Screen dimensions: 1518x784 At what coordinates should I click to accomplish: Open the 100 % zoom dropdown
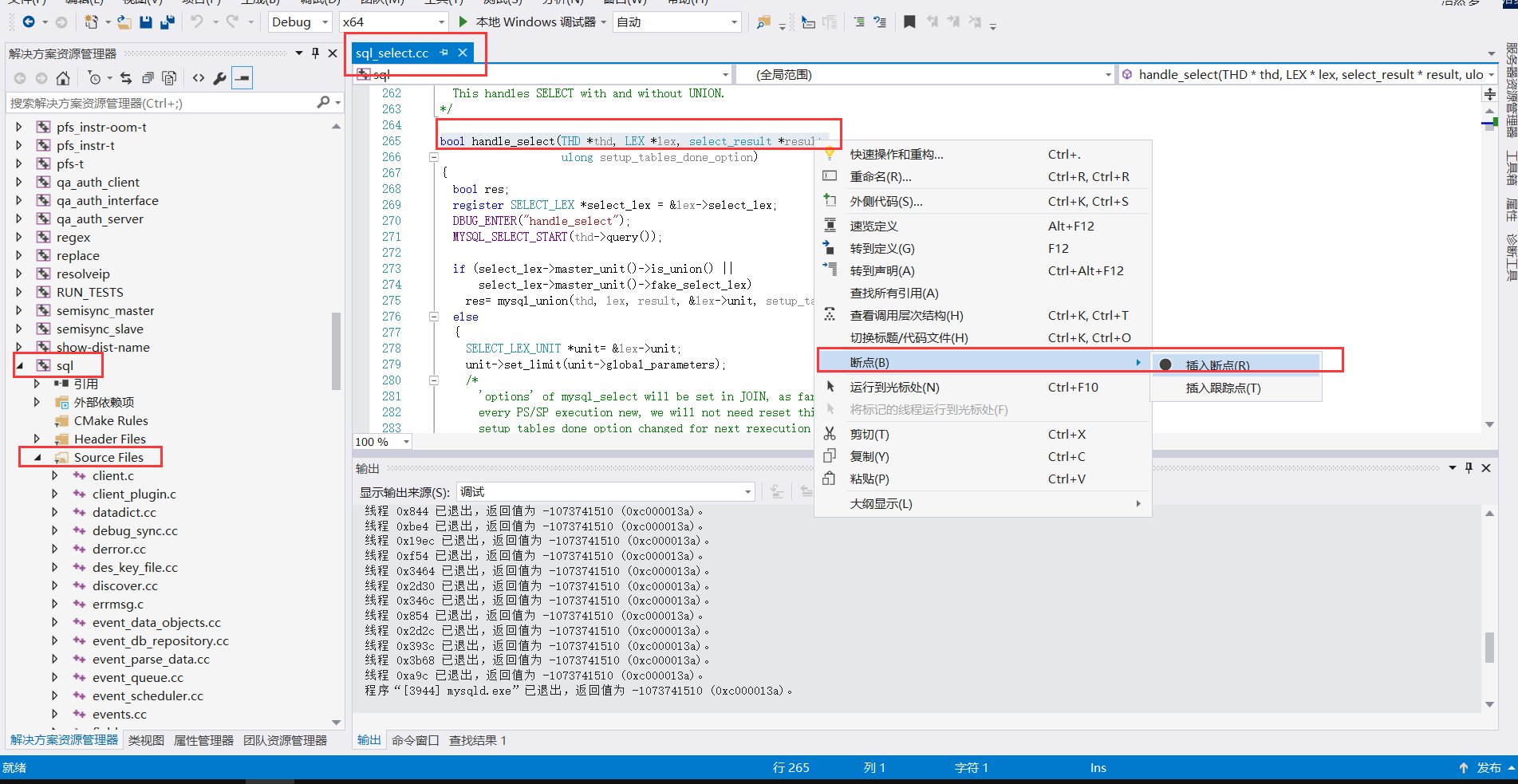382,442
